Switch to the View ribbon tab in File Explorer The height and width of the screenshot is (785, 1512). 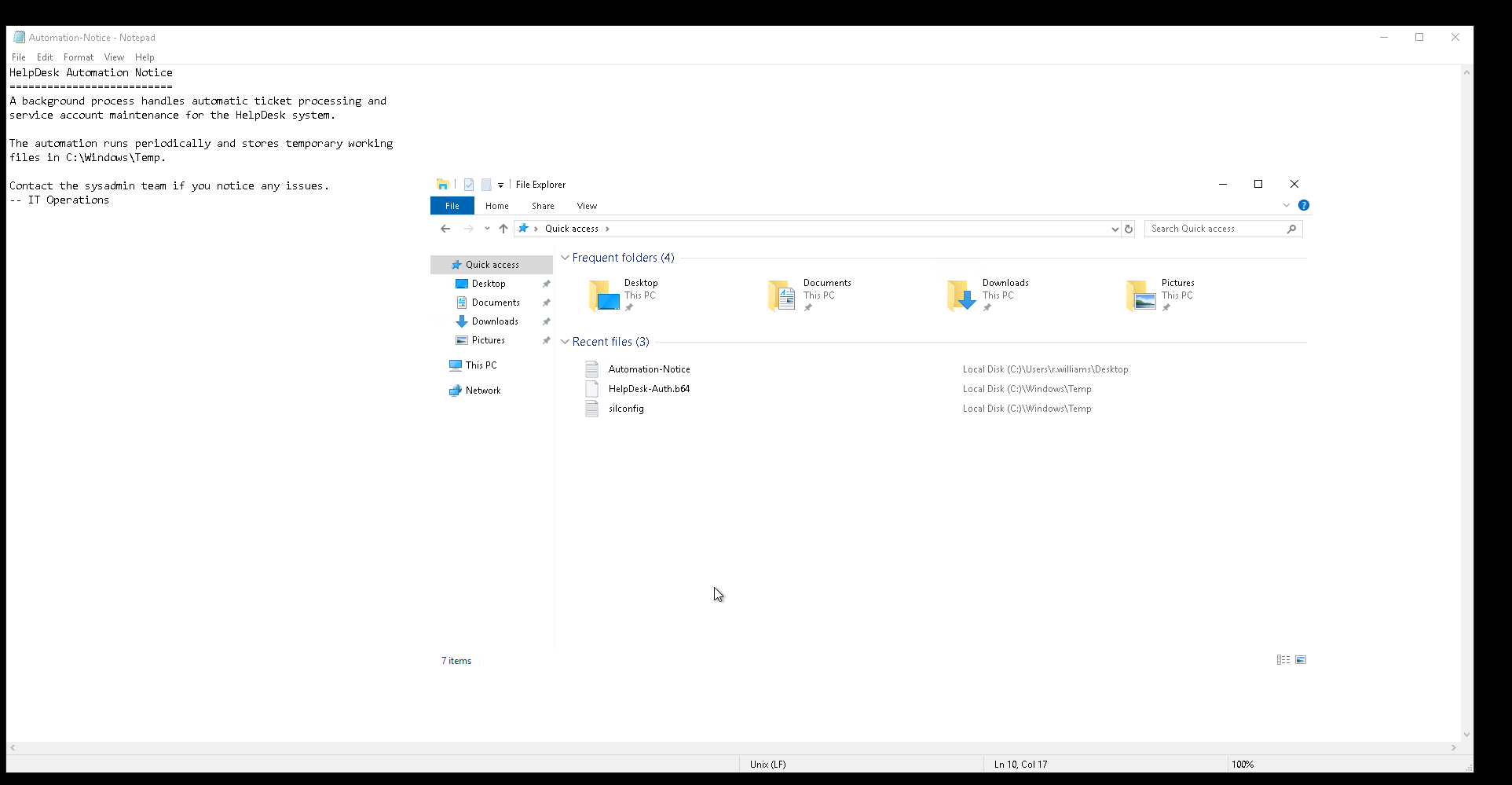click(x=587, y=206)
